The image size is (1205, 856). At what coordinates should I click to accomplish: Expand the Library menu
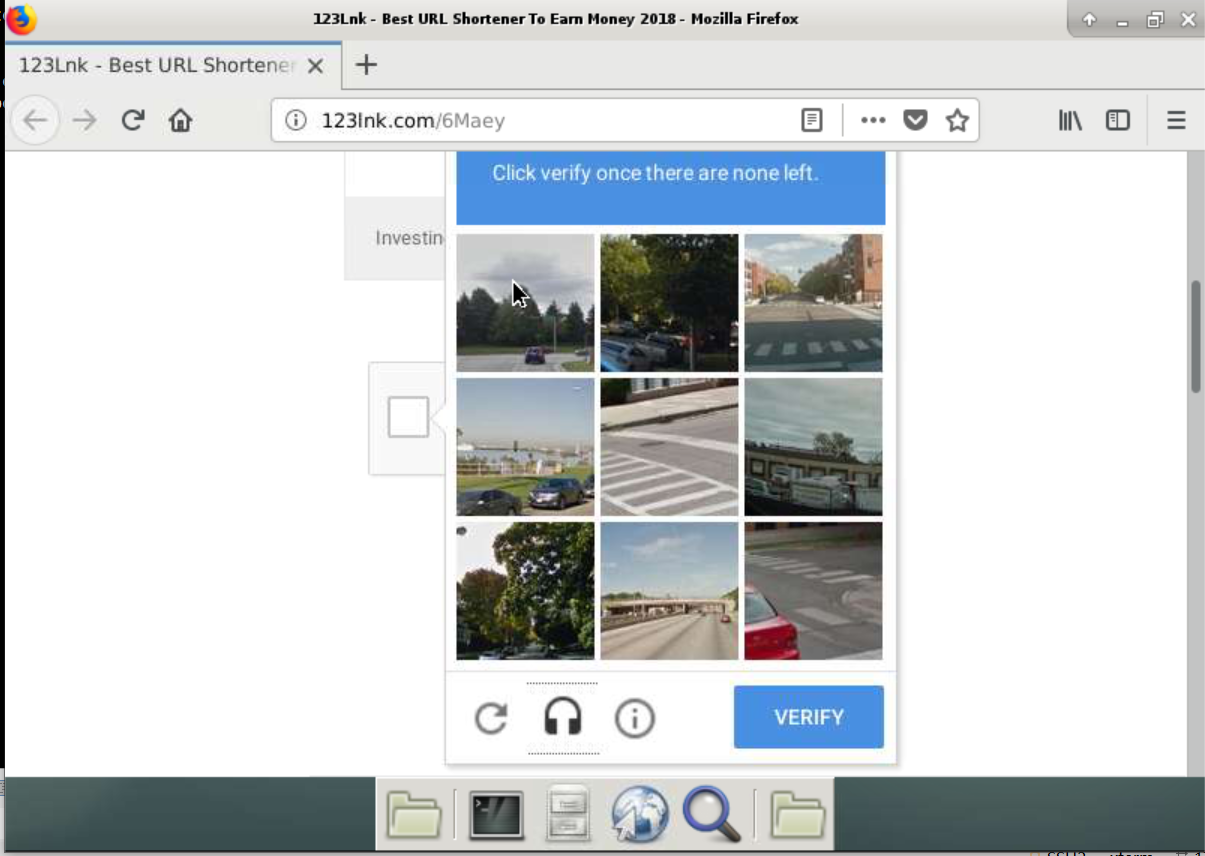point(1070,121)
